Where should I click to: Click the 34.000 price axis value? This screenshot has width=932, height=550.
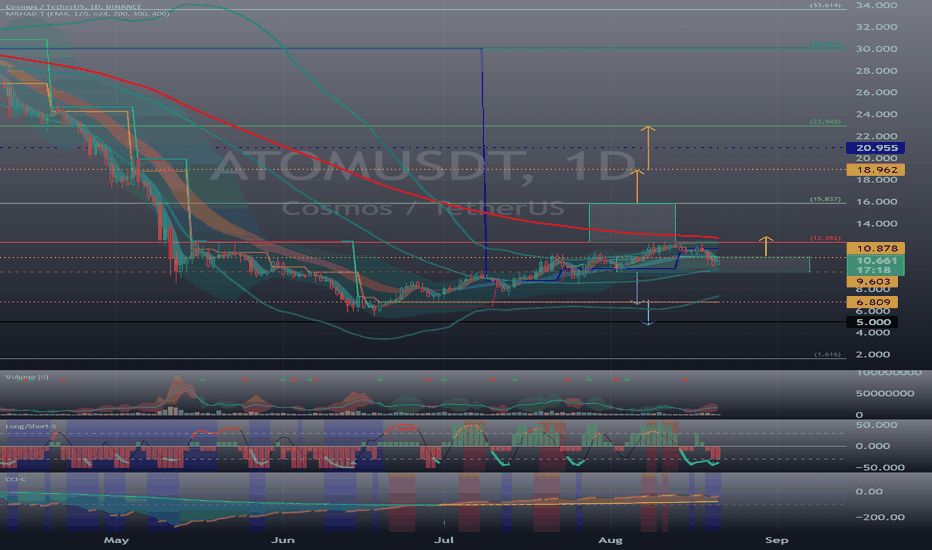pyautogui.click(x=876, y=5)
